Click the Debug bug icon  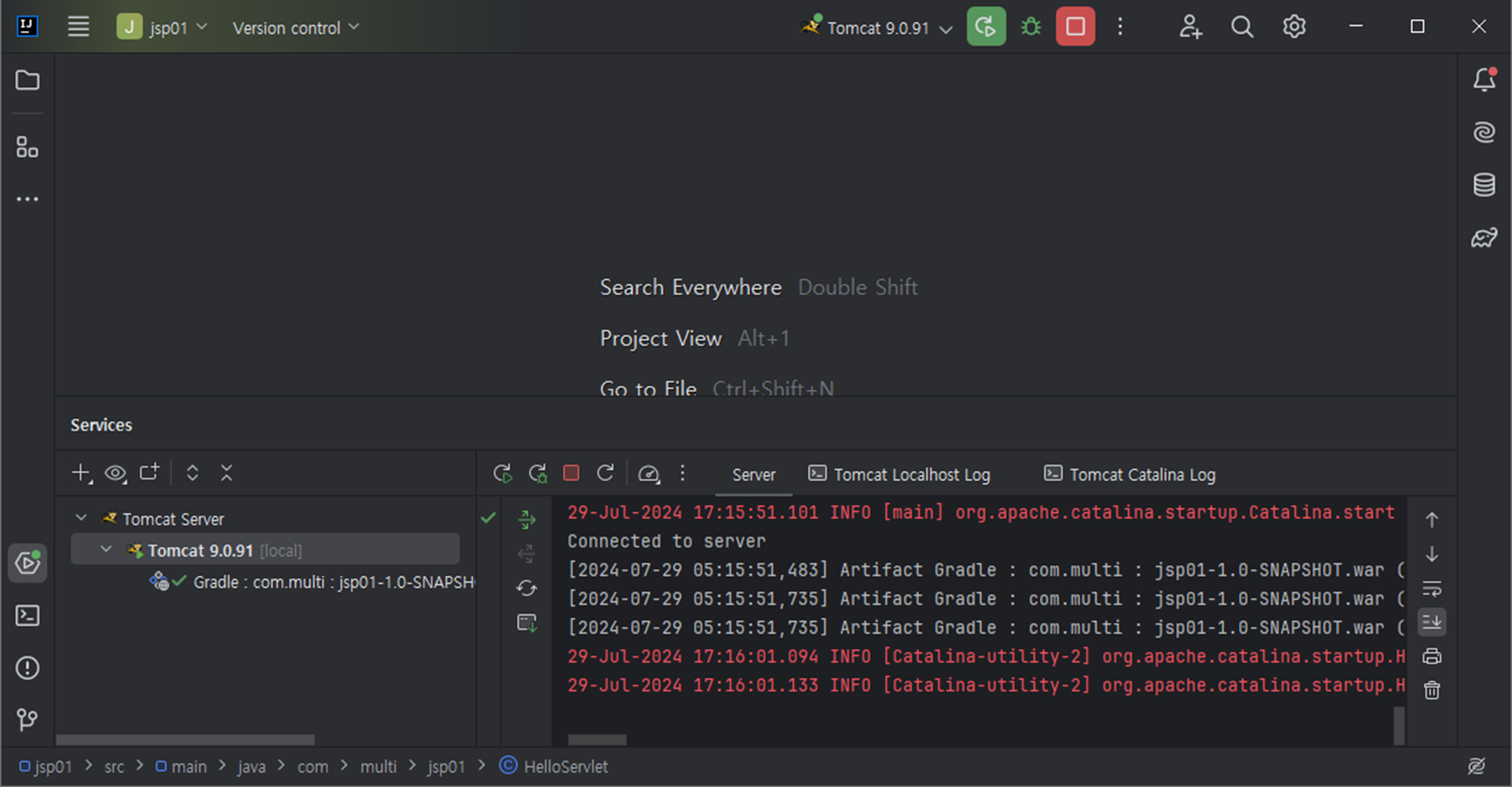pos(1031,27)
